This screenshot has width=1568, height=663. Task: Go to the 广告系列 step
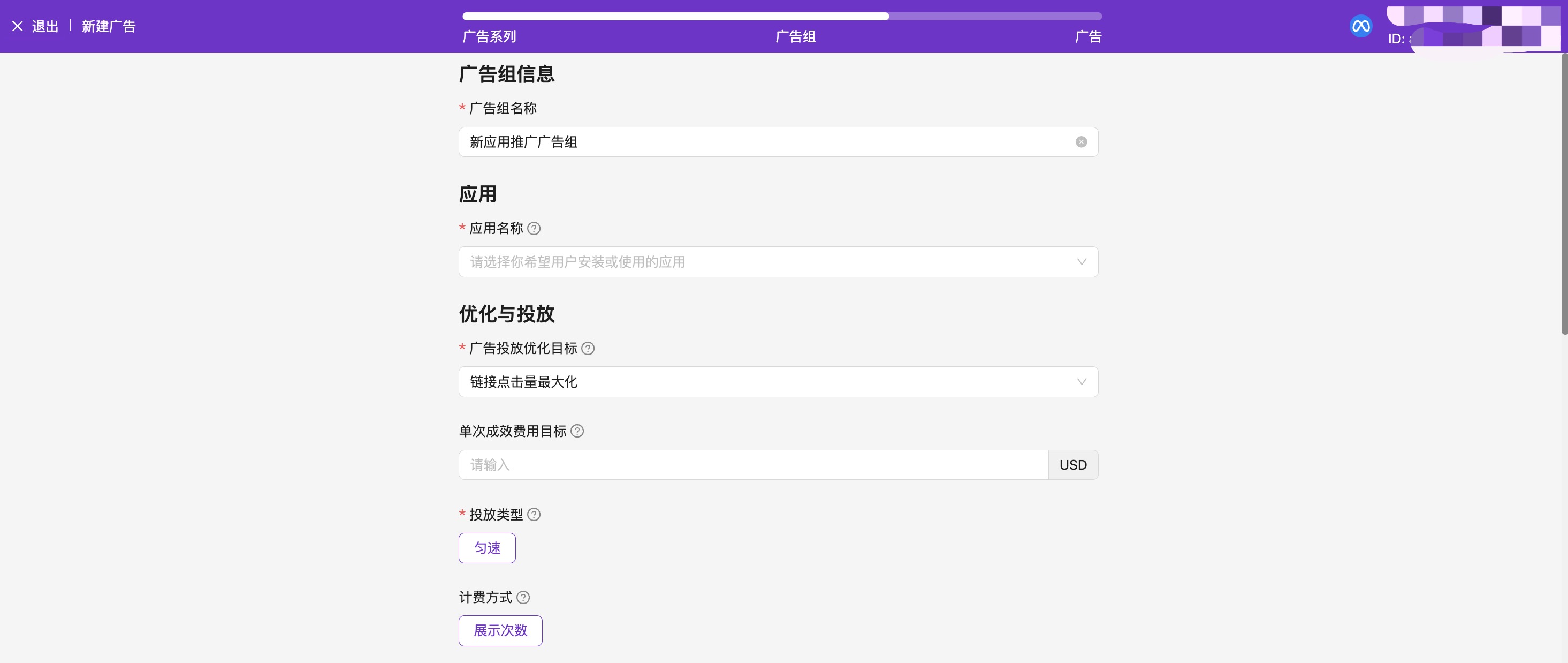[x=489, y=36]
